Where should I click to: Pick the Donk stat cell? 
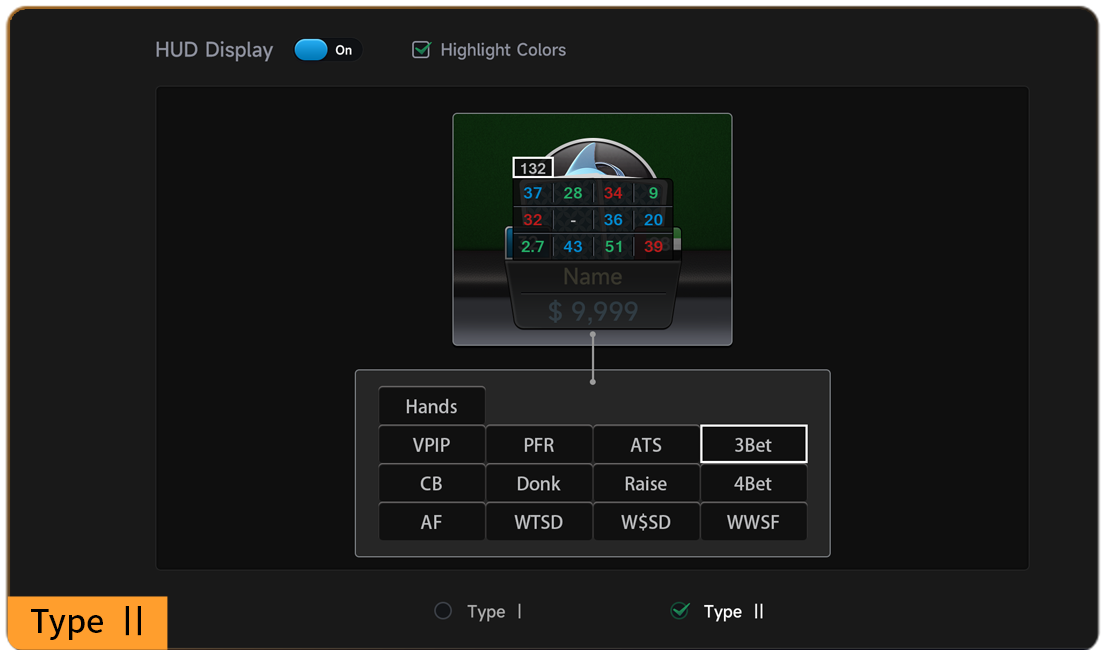pyautogui.click(x=538, y=483)
